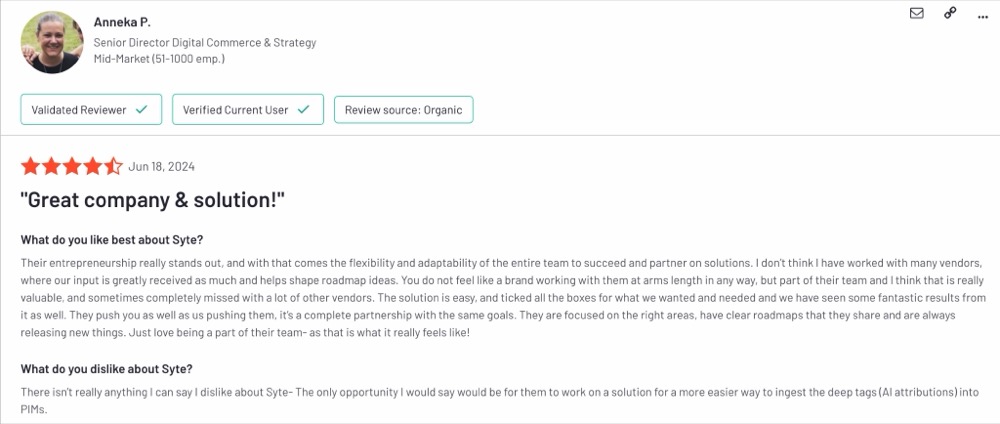
Task: Copy review link via chain icon
Action: pos(950,13)
